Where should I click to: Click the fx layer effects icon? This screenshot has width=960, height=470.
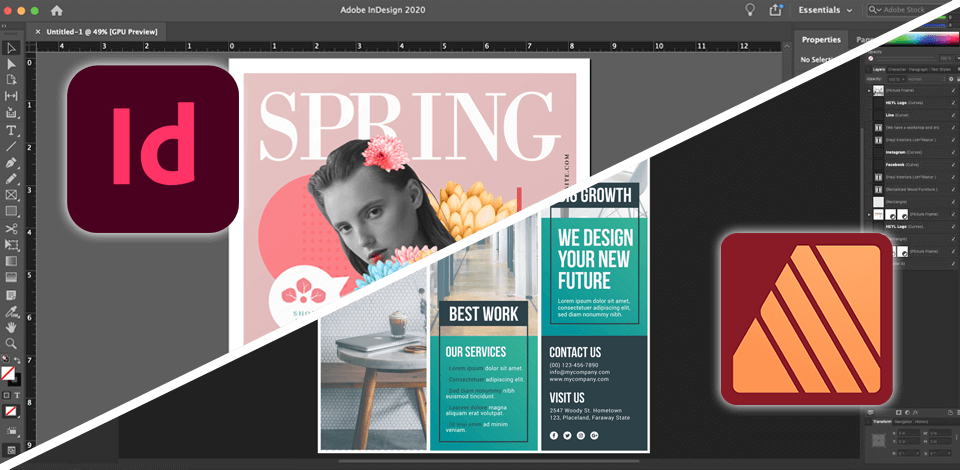(915, 412)
